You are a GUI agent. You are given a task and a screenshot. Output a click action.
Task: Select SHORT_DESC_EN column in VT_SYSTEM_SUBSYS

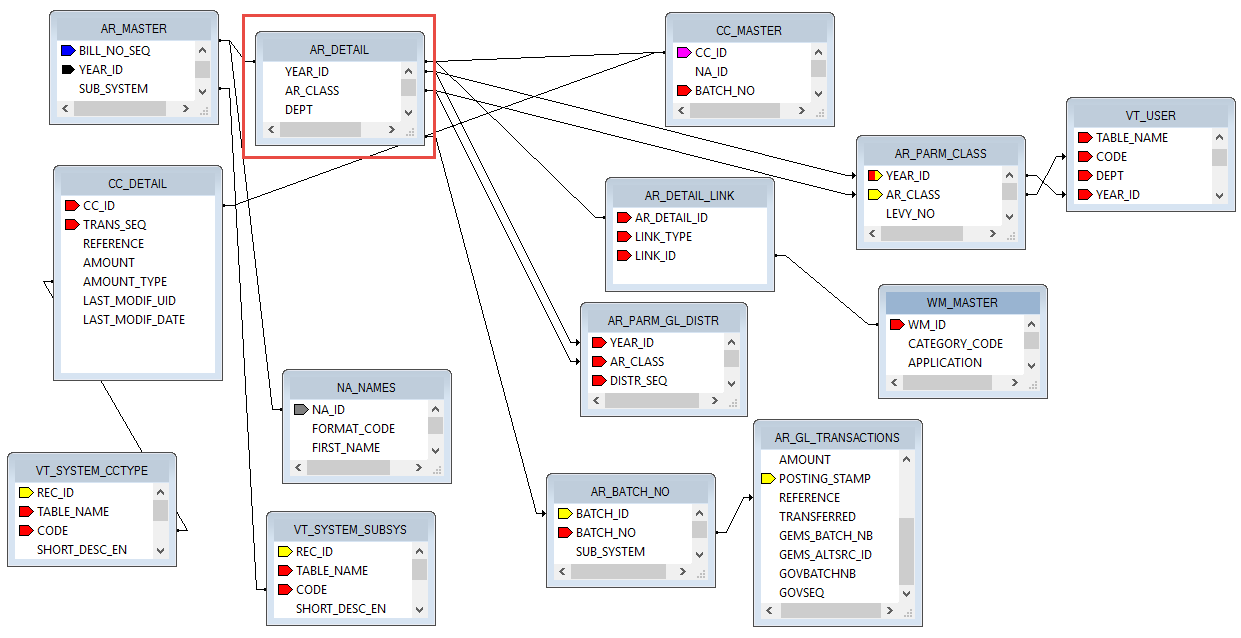coord(340,609)
